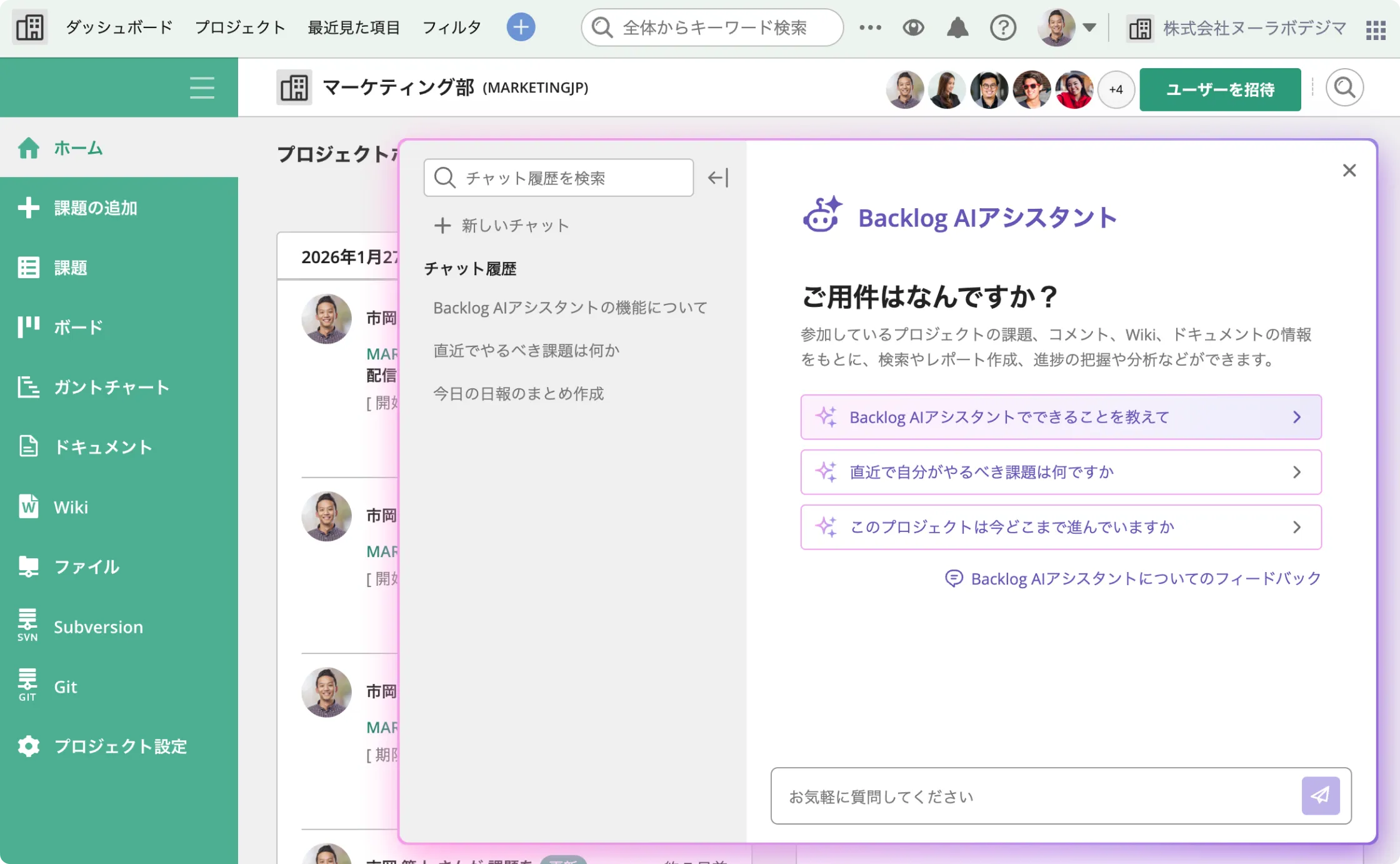Screen dimensions: 1400x864
Task: Click the ユーザーを招待 button
Action: 1219,89
